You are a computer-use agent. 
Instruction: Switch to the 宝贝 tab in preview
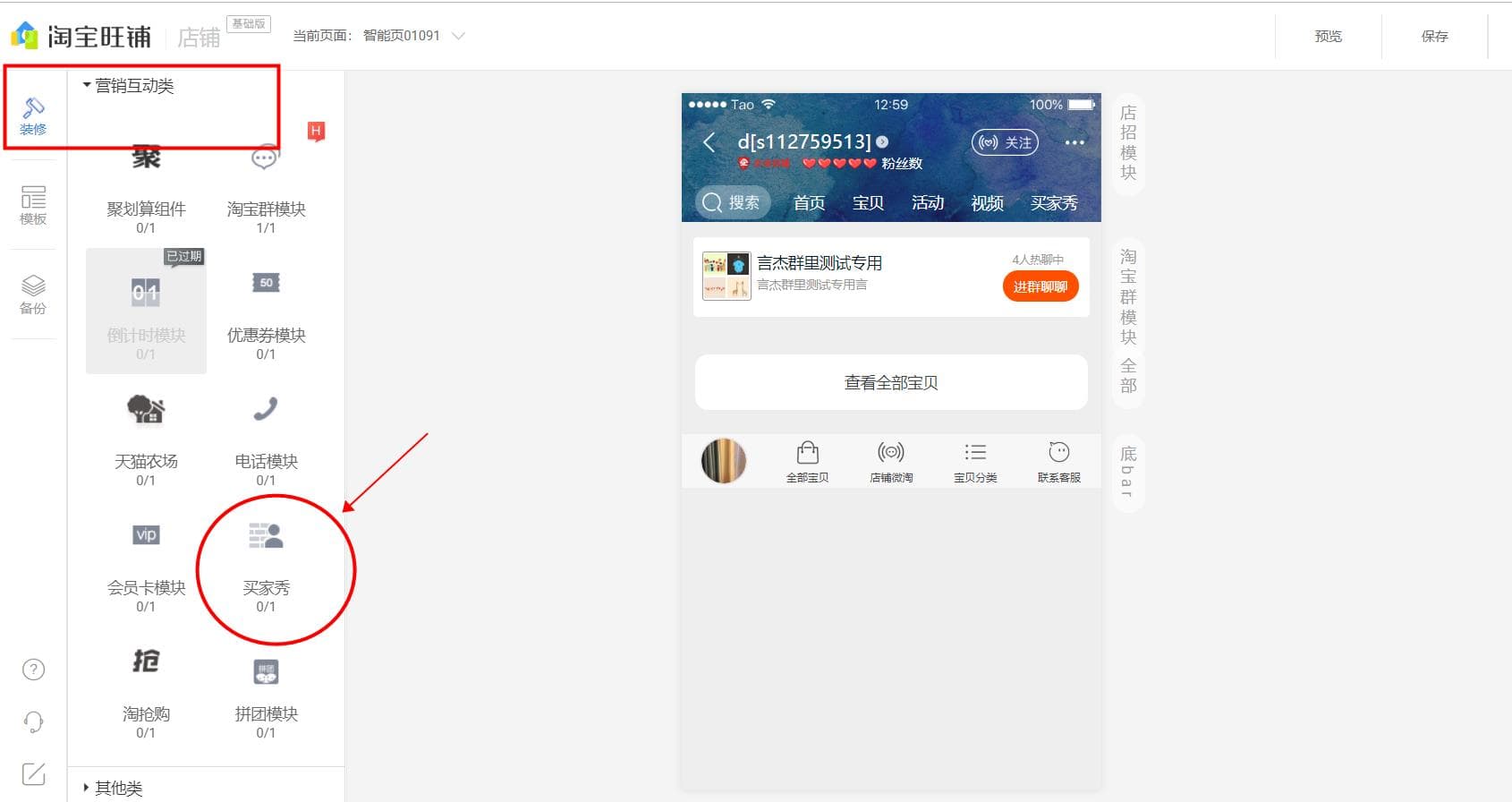click(868, 203)
